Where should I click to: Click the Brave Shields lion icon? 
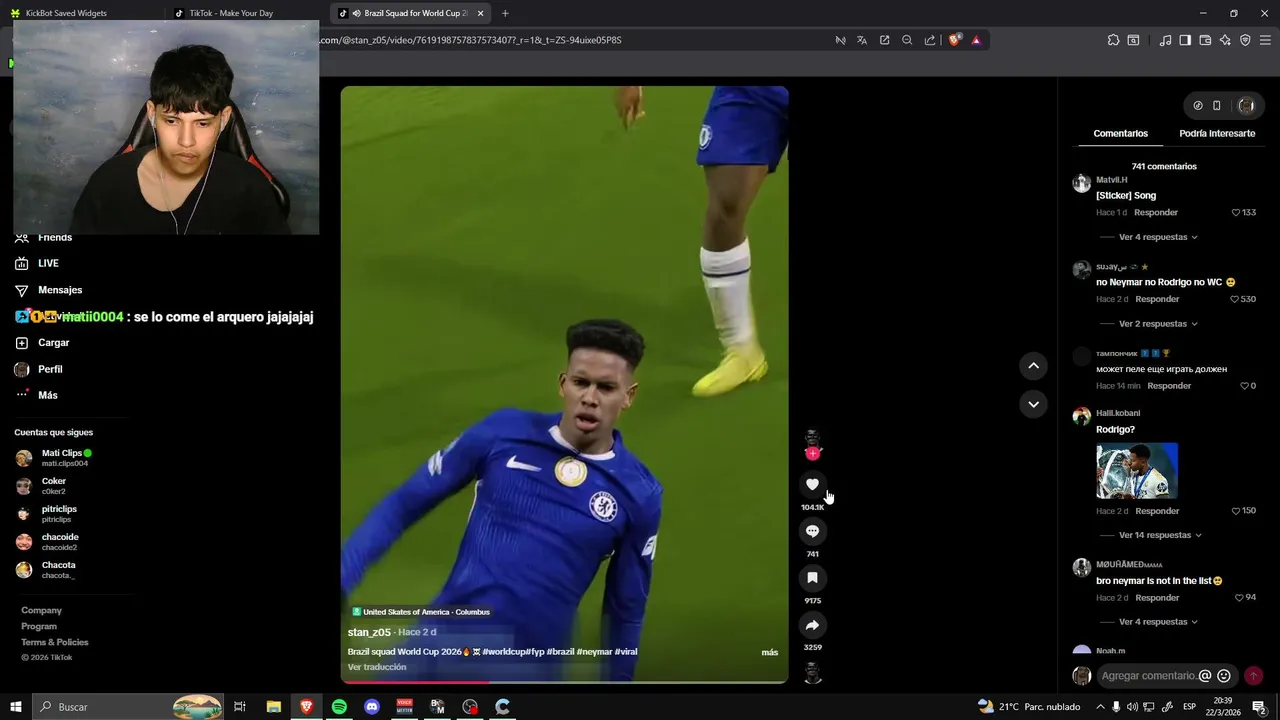(x=955, y=40)
